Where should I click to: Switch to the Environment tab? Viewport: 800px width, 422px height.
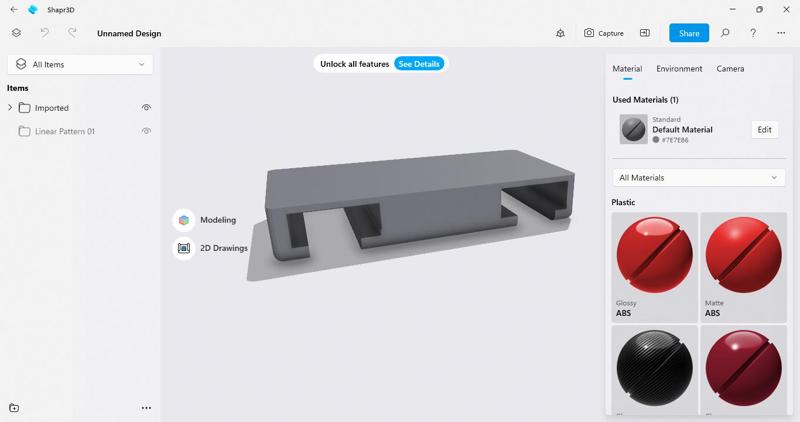(x=679, y=68)
